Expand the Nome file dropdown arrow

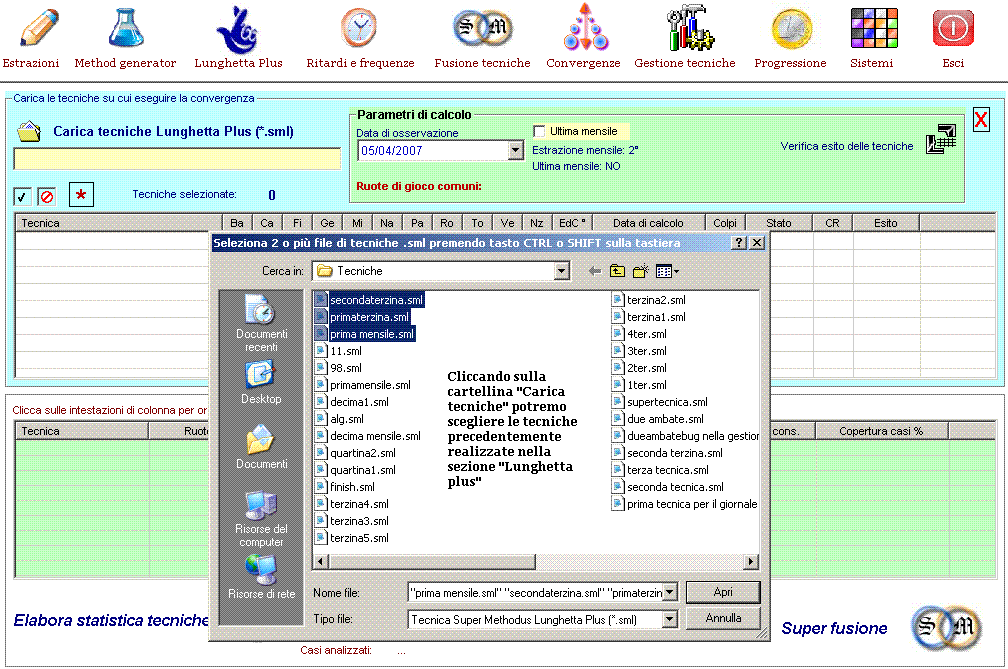coord(670,593)
